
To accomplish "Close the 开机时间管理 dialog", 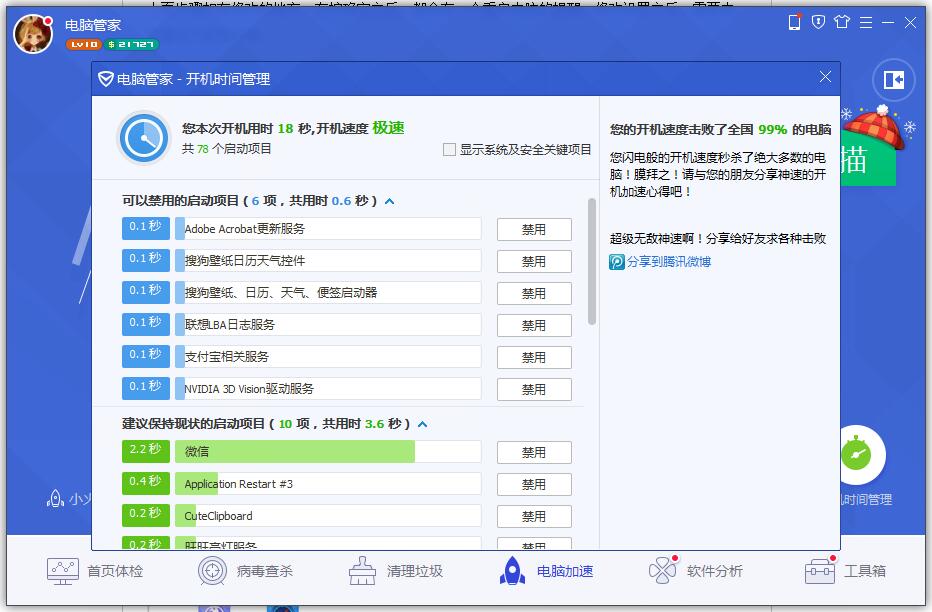I will [x=825, y=77].
